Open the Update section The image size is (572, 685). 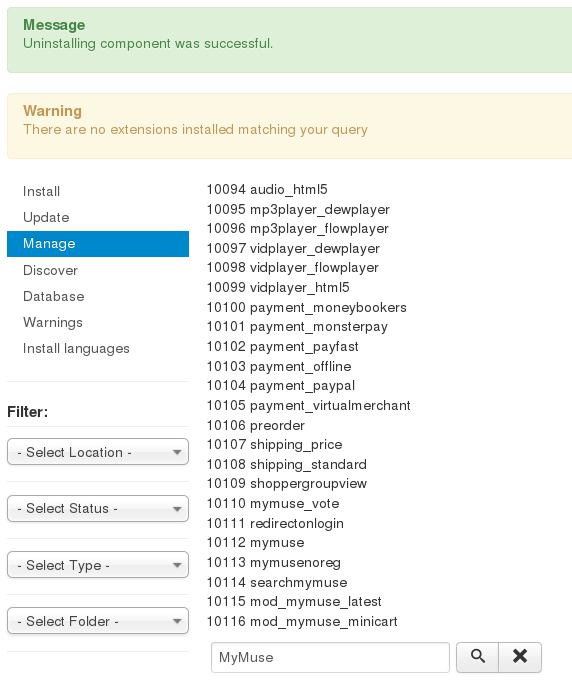tap(46, 218)
